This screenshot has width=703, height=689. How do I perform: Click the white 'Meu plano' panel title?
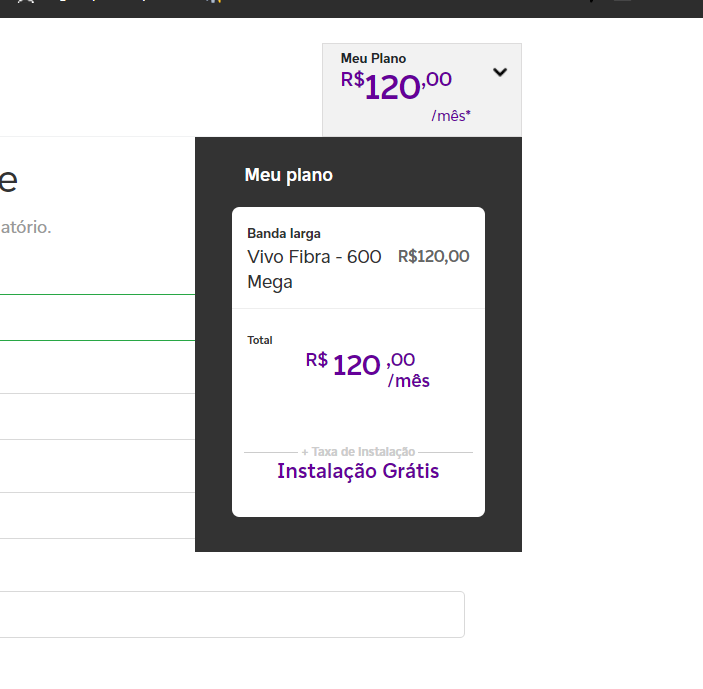(289, 175)
